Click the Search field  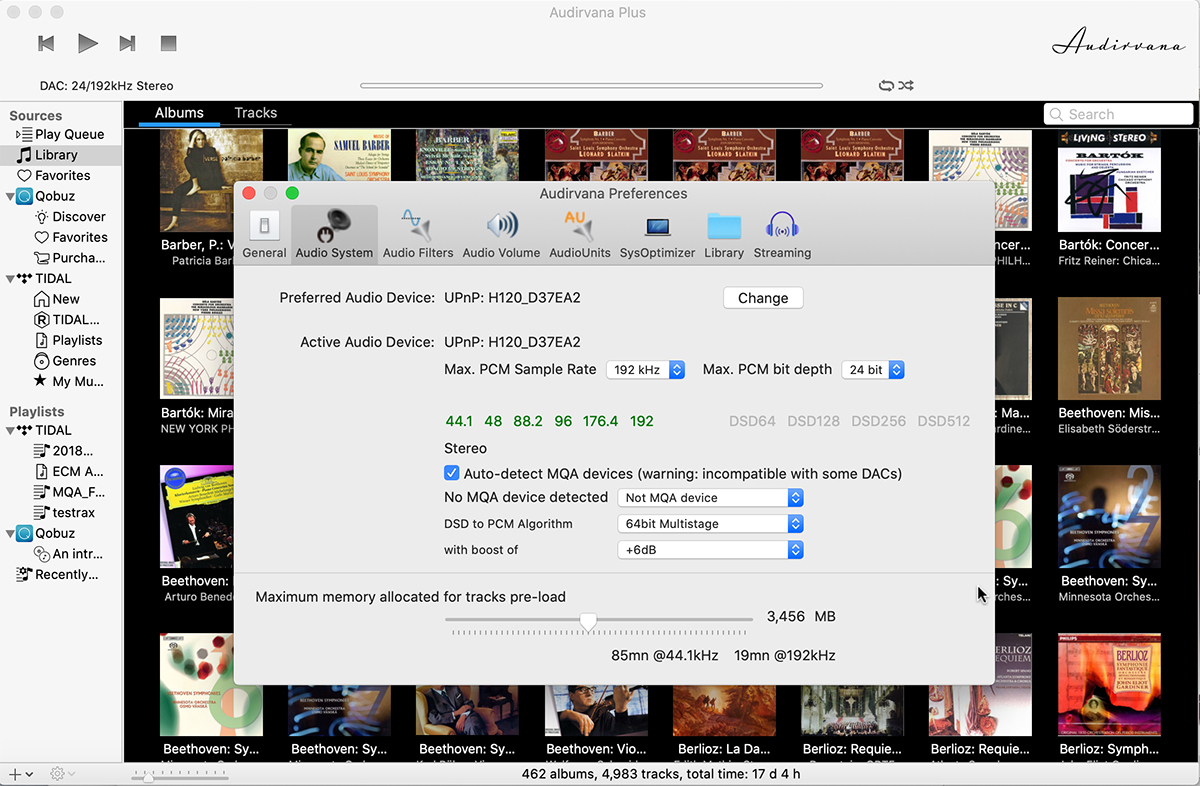pyautogui.click(x=1119, y=114)
